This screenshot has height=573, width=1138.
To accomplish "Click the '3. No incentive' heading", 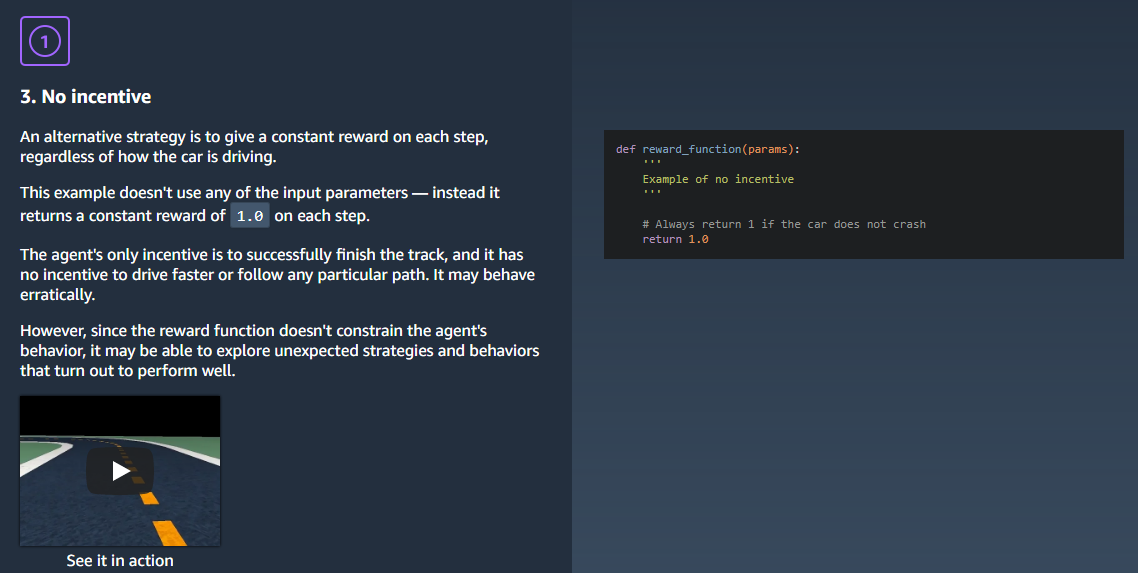I will pyautogui.click(x=86, y=96).
